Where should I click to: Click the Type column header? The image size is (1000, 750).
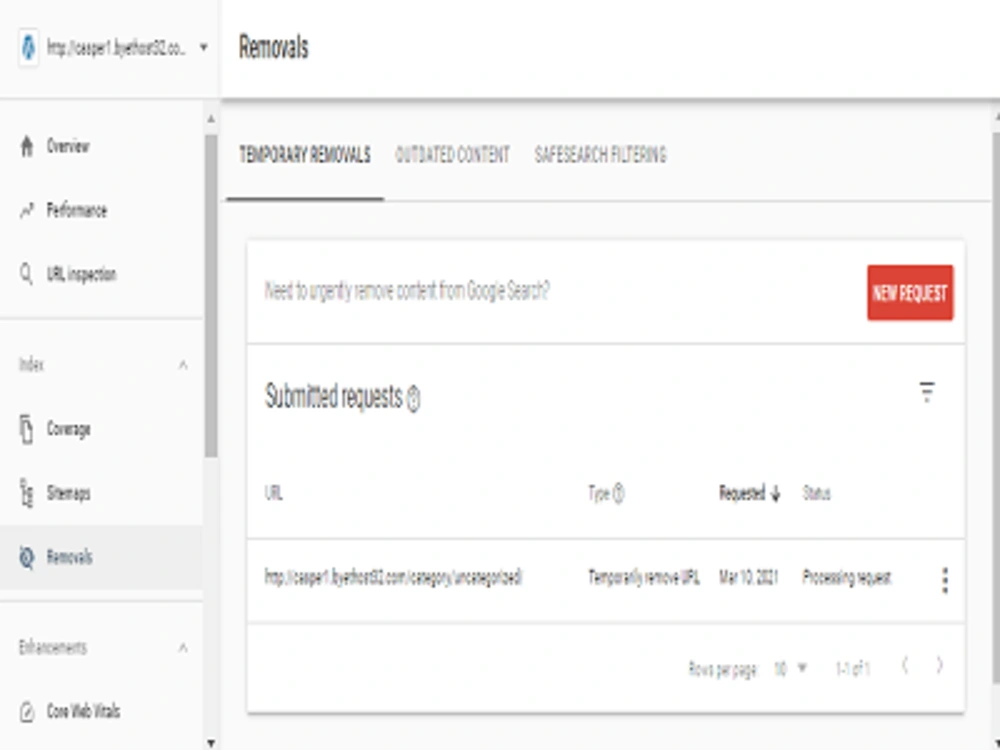599,494
